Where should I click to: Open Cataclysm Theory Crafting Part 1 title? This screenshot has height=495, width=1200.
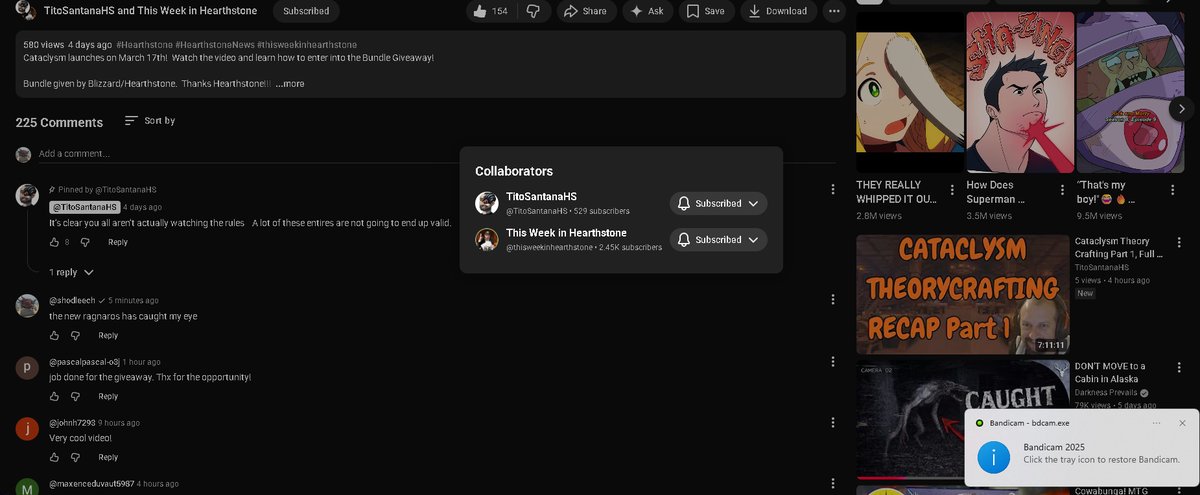(x=1119, y=248)
